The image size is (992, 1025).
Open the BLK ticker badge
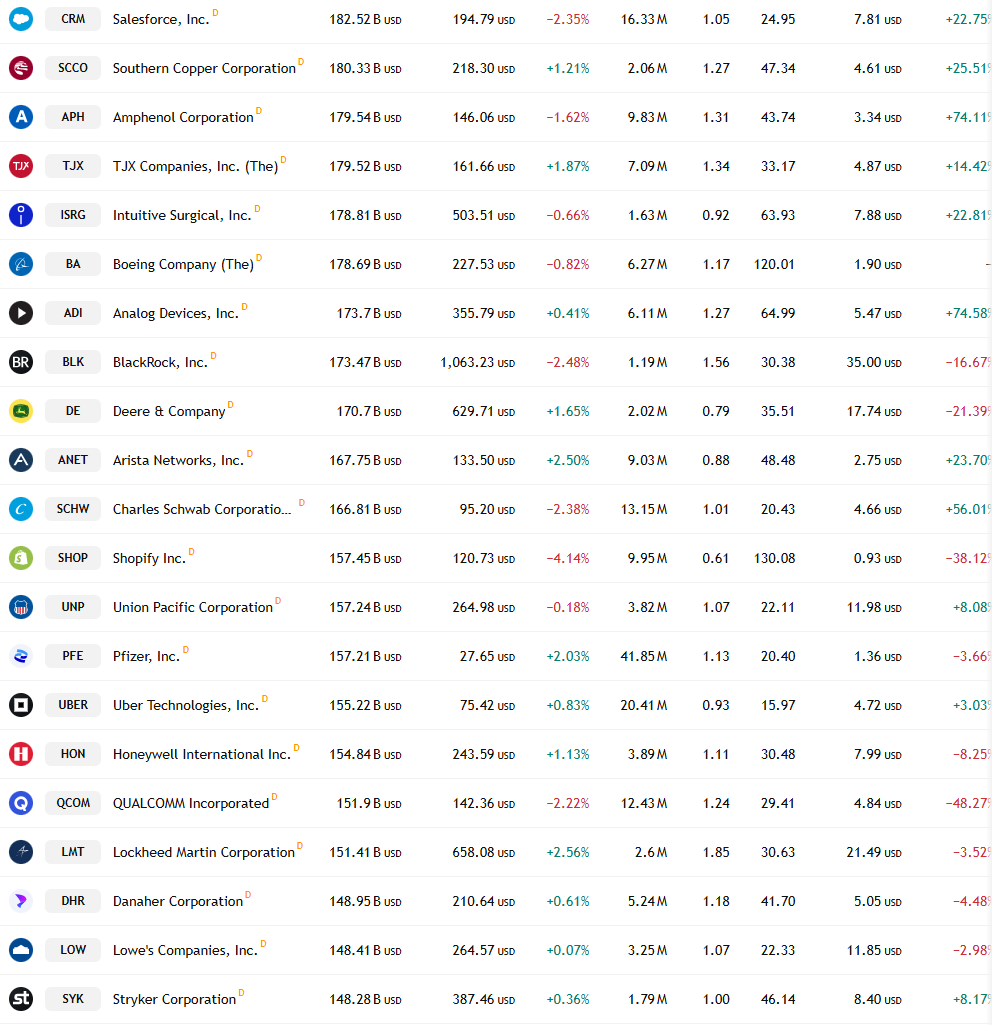tap(73, 362)
